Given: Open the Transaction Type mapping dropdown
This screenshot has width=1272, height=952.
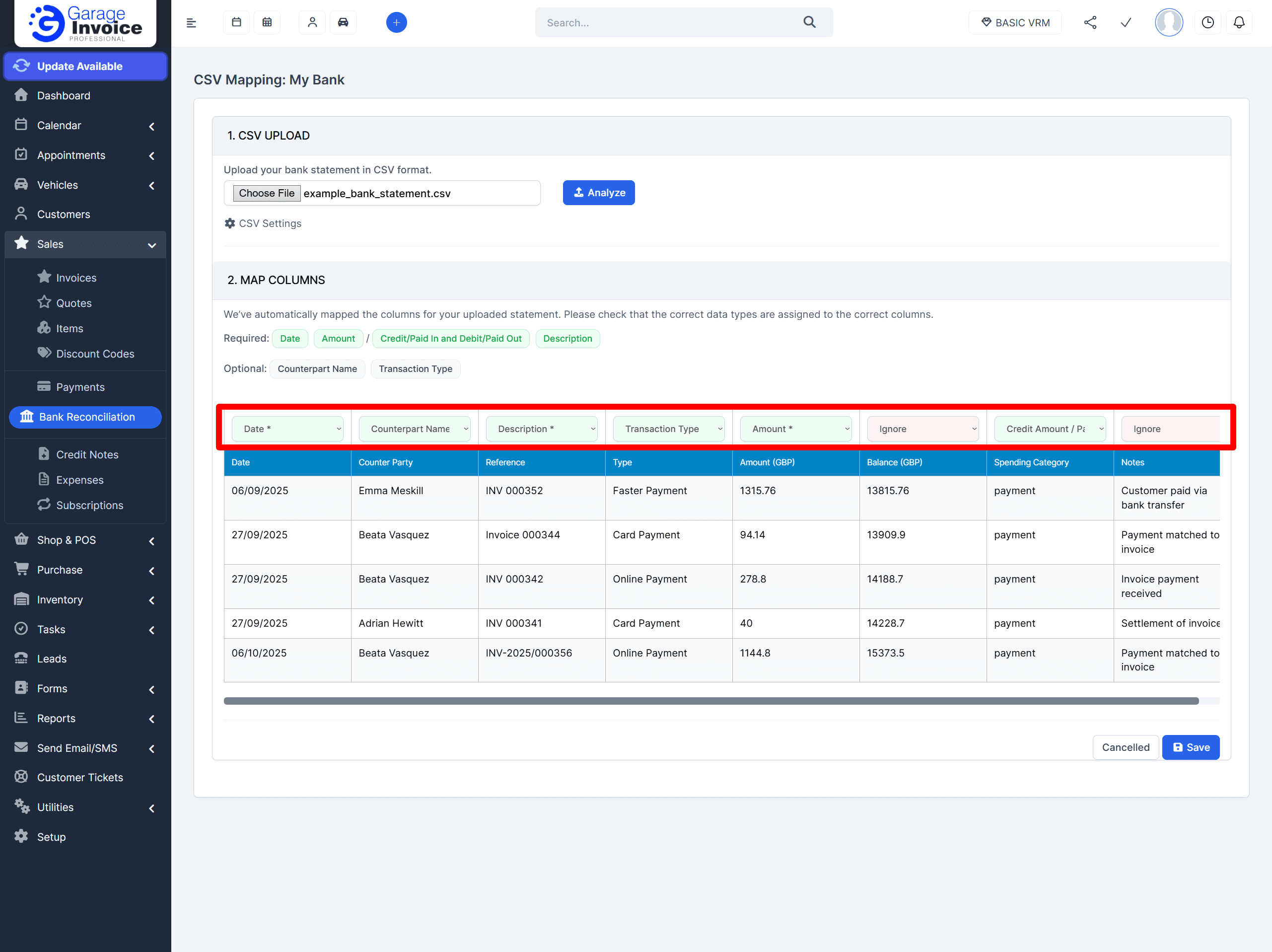Looking at the screenshot, I should 668,429.
